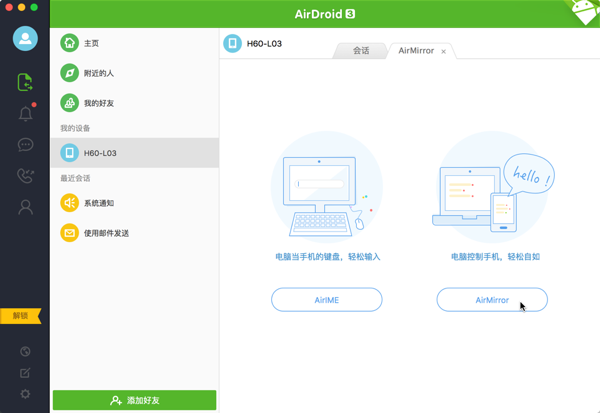Open the messages chat bubble icon
Image resolution: width=600 pixels, height=413 pixels.
(x=25, y=145)
